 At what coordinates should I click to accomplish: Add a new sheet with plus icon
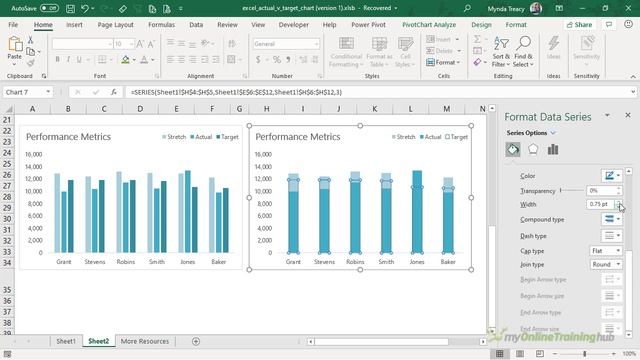point(196,341)
